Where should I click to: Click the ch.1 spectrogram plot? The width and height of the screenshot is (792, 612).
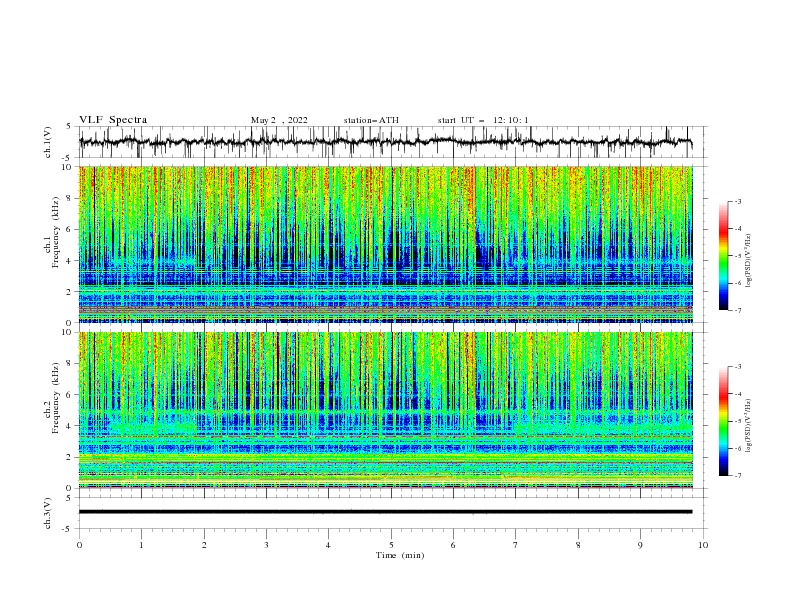(x=386, y=244)
